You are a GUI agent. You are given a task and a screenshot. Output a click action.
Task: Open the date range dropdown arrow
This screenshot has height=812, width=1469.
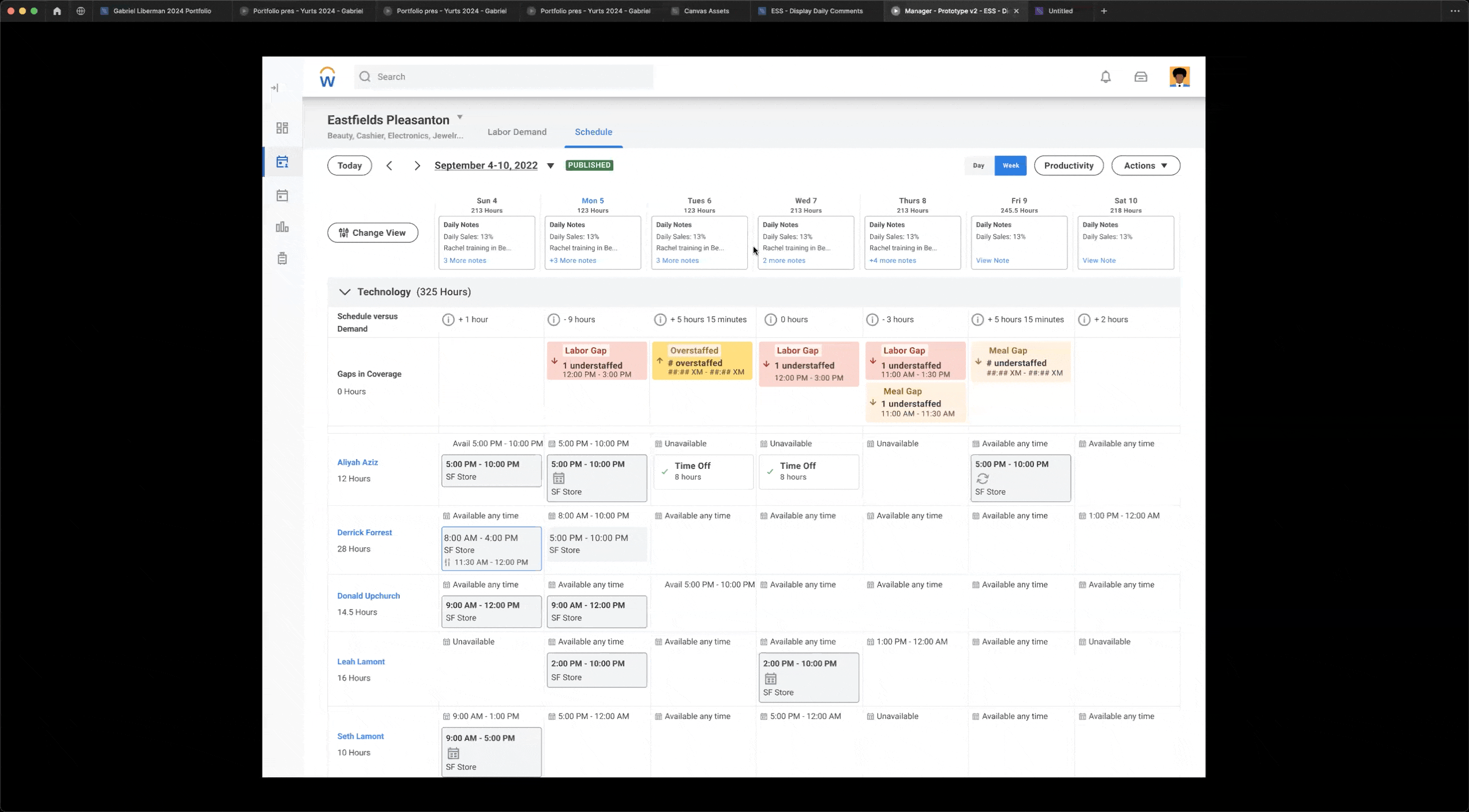coord(550,166)
